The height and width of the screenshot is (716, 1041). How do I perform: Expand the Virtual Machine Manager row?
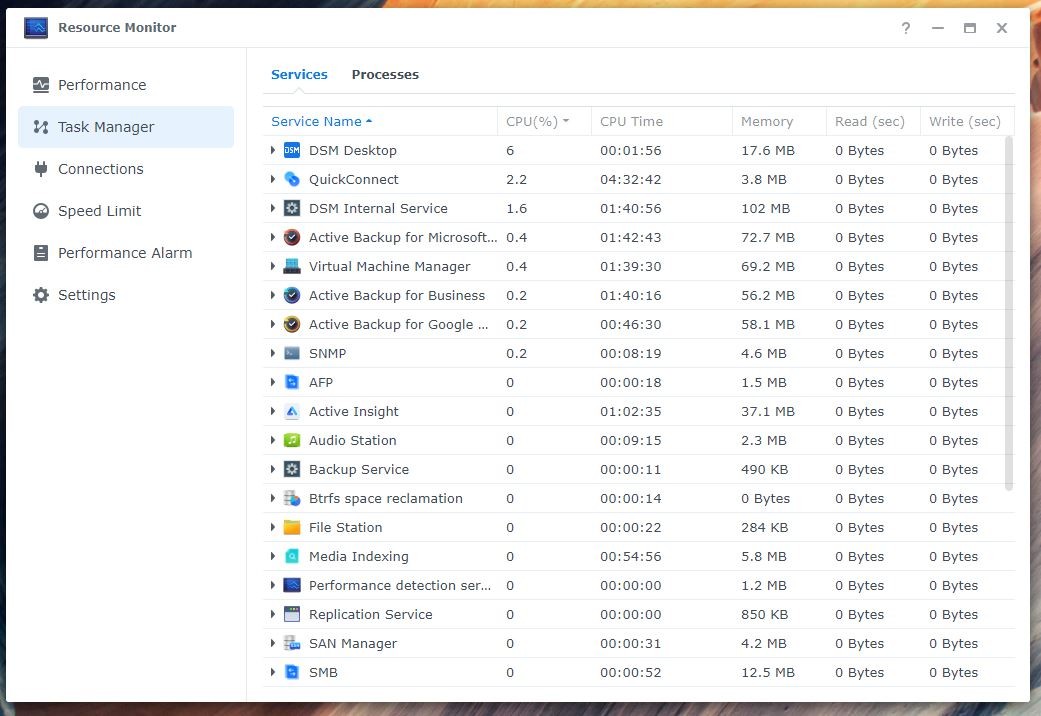pos(273,266)
